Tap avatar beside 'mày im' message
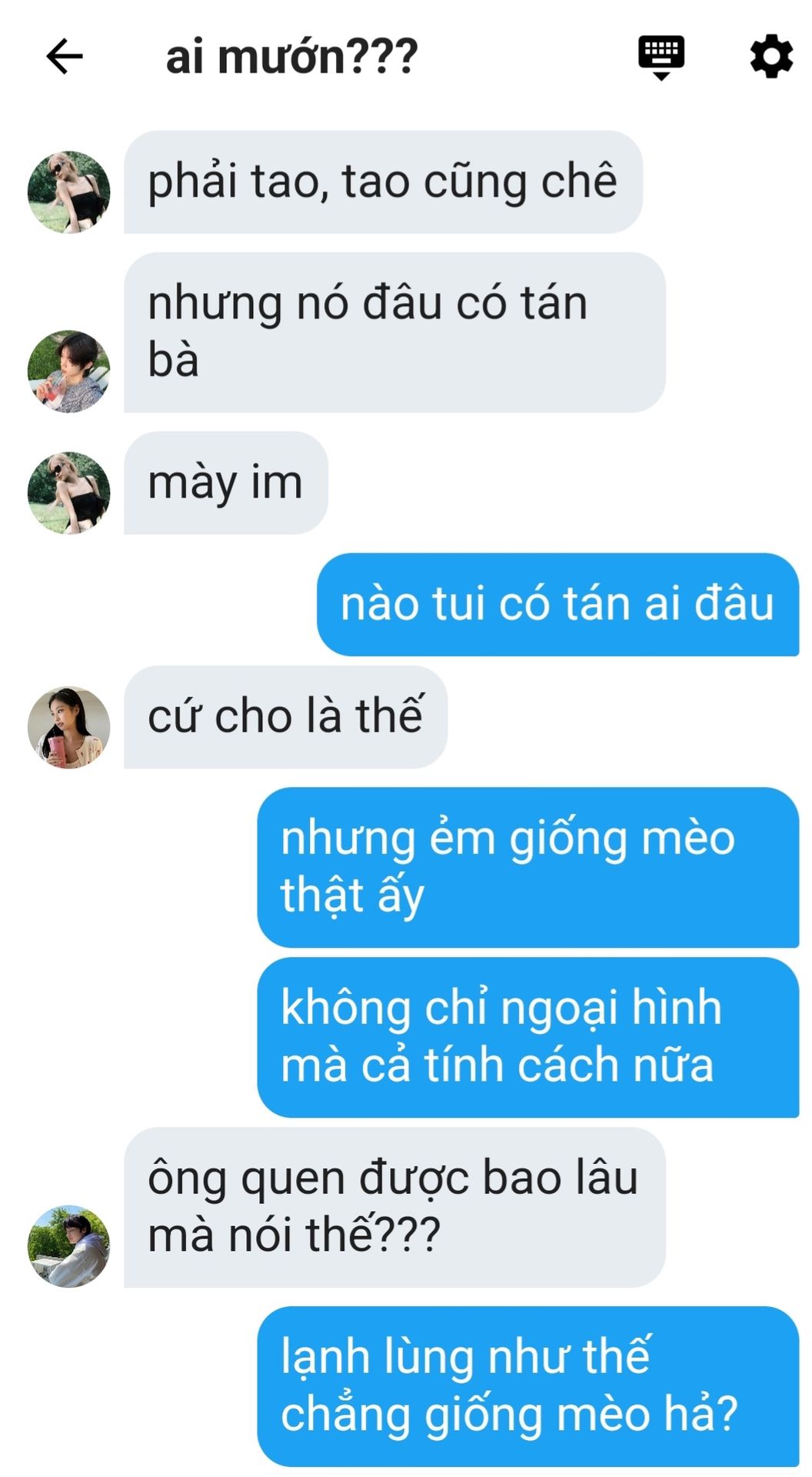 coord(69,493)
